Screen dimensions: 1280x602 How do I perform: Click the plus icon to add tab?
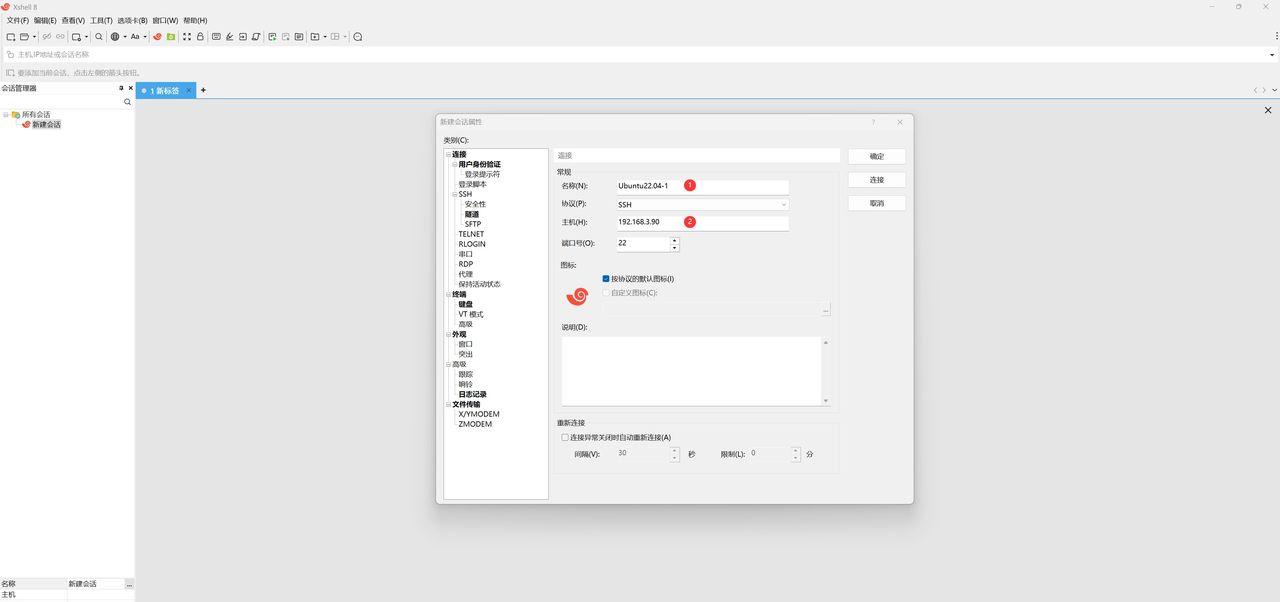click(x=203, y=90)
